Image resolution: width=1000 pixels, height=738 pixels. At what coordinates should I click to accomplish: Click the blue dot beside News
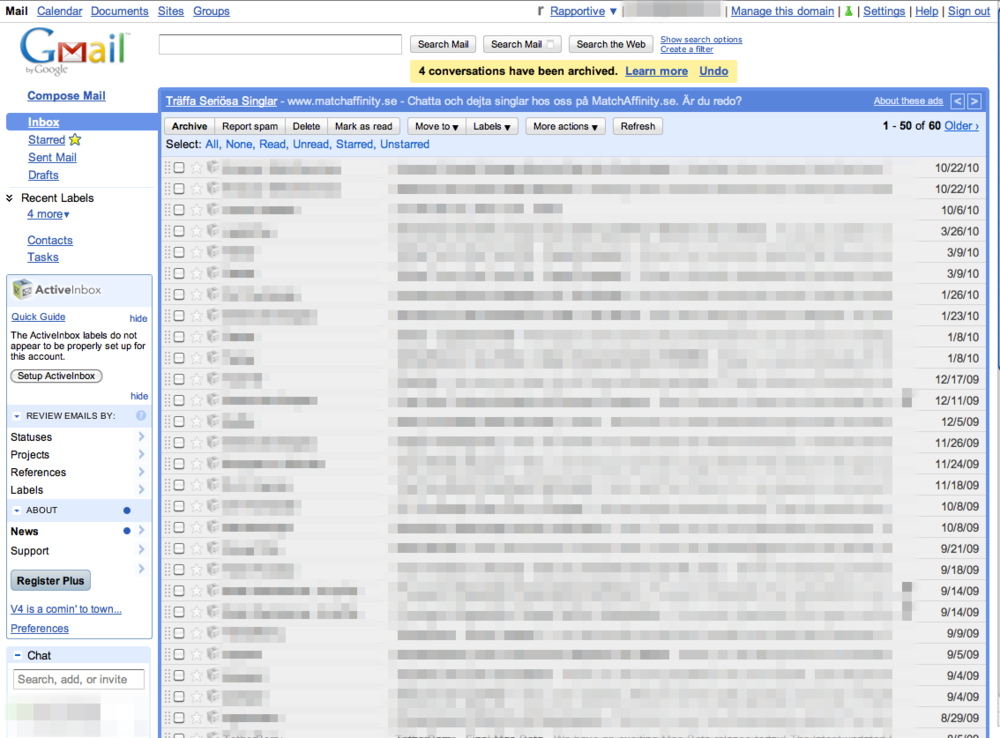(x=127, y=531)
